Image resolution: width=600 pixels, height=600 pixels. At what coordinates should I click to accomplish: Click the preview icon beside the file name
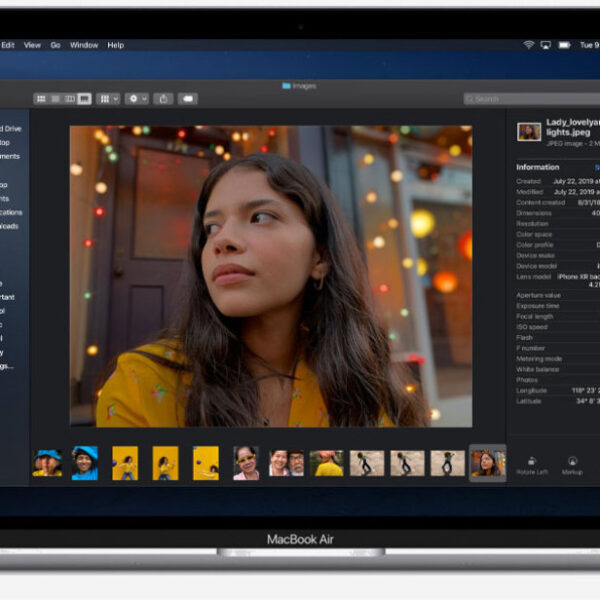529,132
